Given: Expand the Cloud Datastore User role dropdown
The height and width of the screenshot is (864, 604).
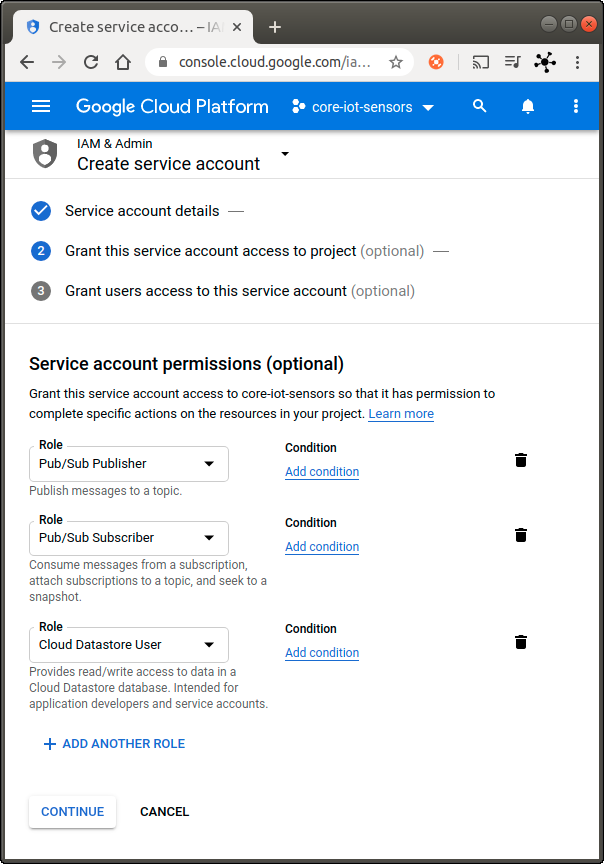Looking at the screenshot, I should [209, 645].
